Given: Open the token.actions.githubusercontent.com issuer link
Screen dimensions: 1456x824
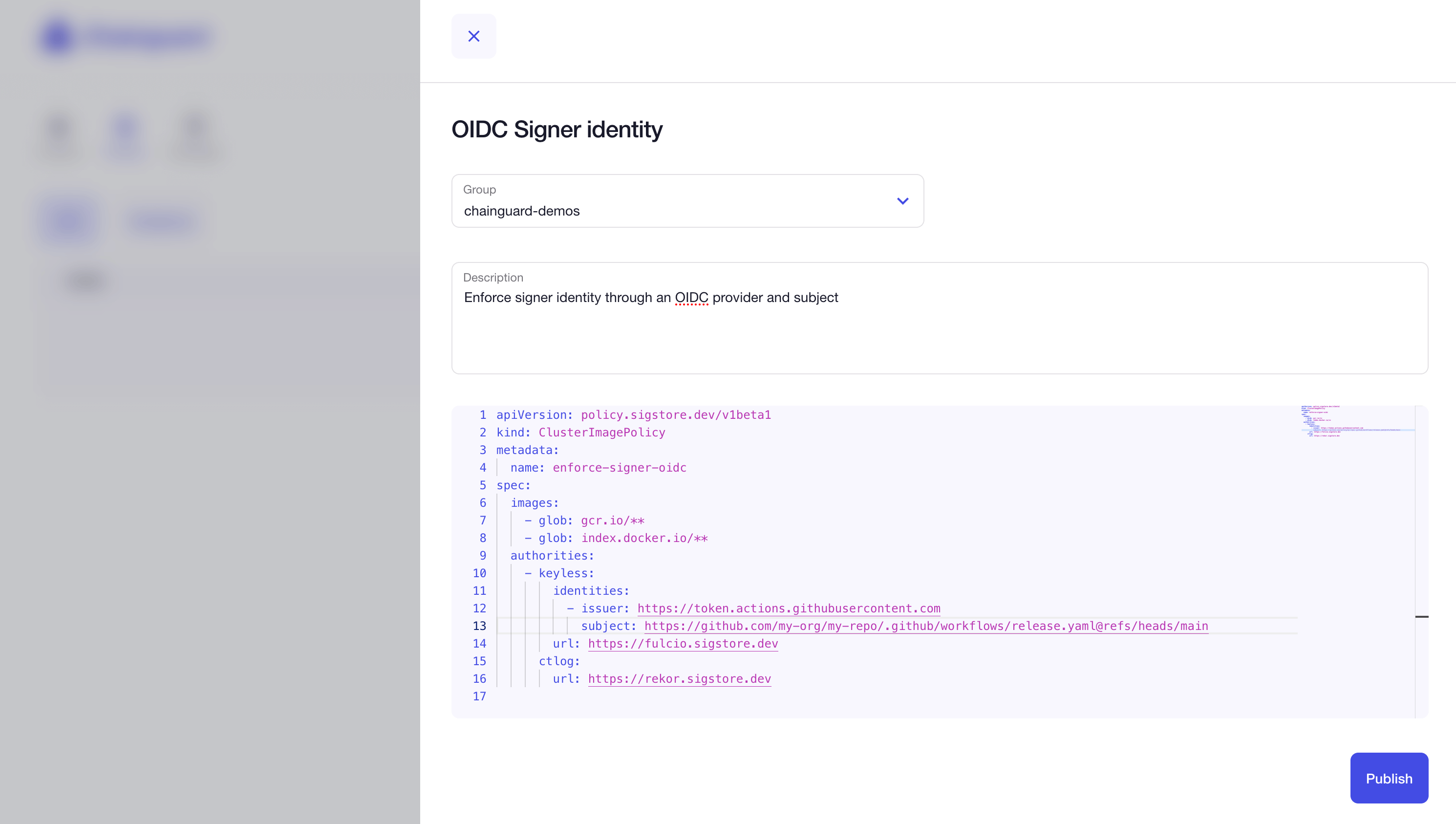Looking at the screenshot, I should click(x=789, y=608).
